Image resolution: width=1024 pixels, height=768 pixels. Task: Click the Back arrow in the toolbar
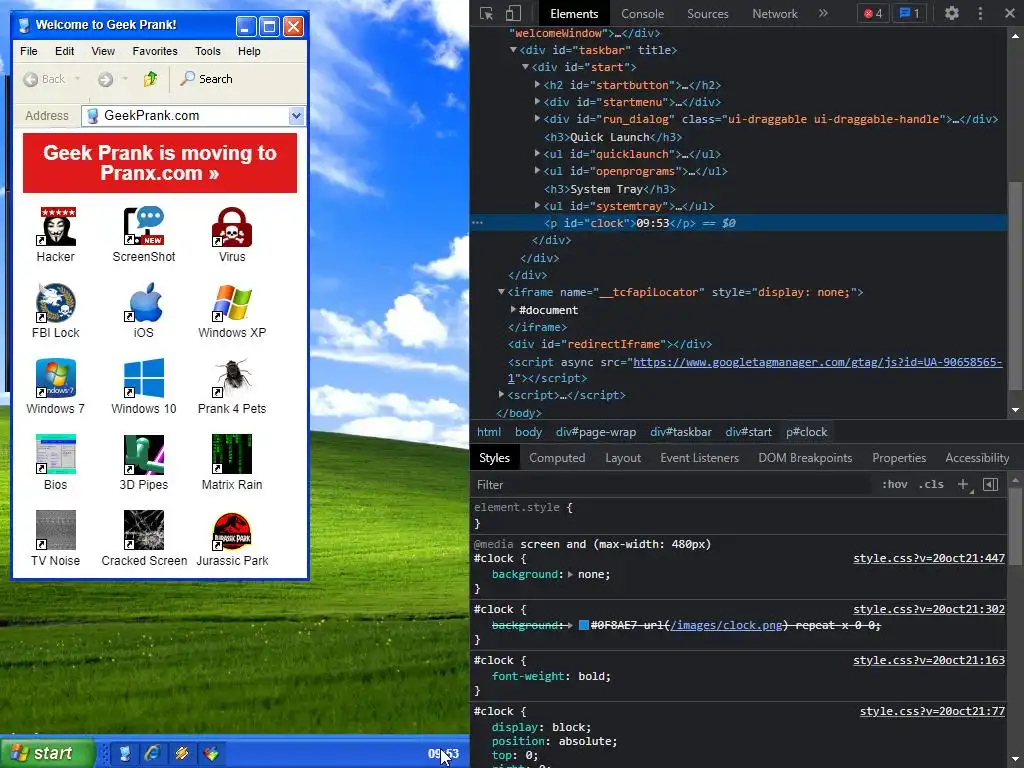tap(31, 79)
